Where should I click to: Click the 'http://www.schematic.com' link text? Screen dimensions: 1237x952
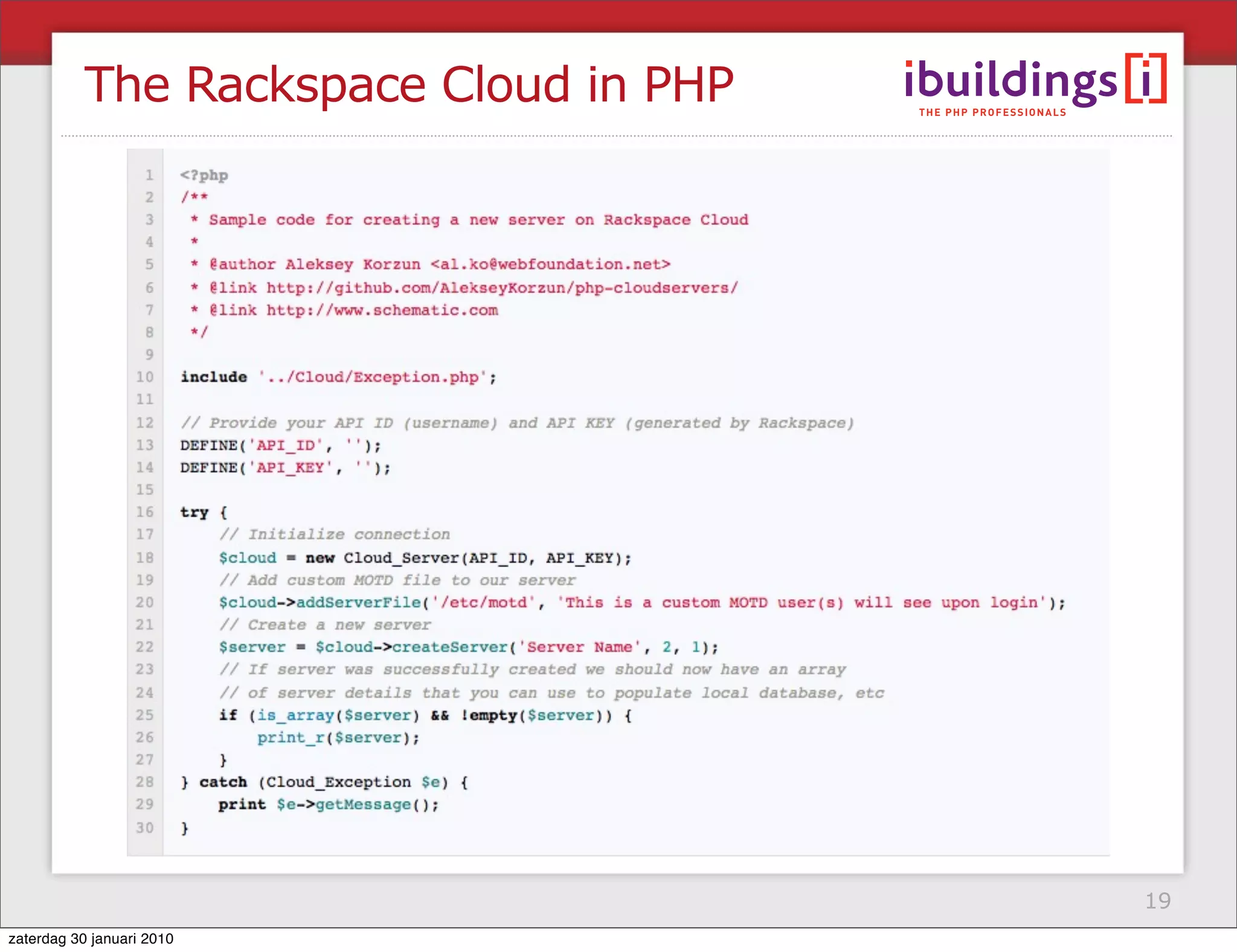pos(382,310)
